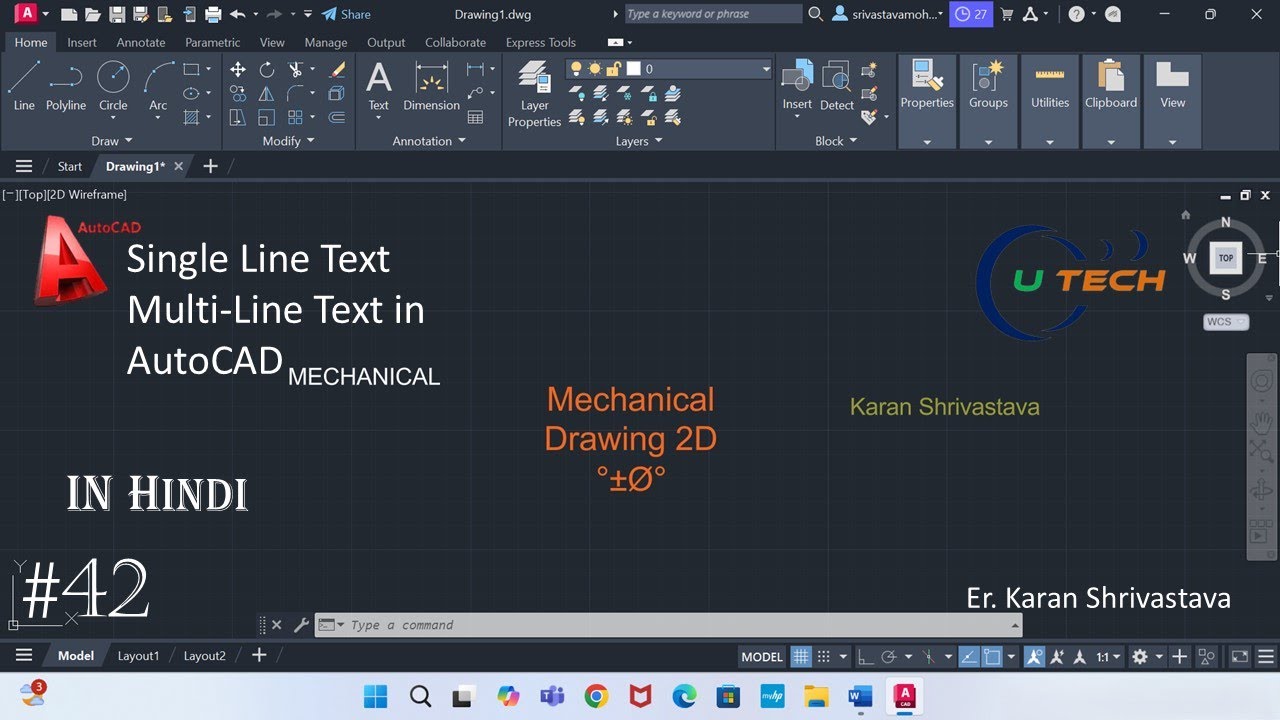Open the layer 0 dropdown list

766,69
